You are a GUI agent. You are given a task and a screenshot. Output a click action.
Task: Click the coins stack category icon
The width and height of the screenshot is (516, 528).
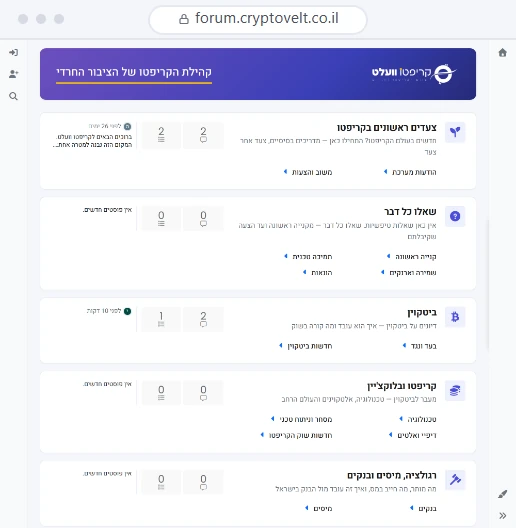click(455, 391)
